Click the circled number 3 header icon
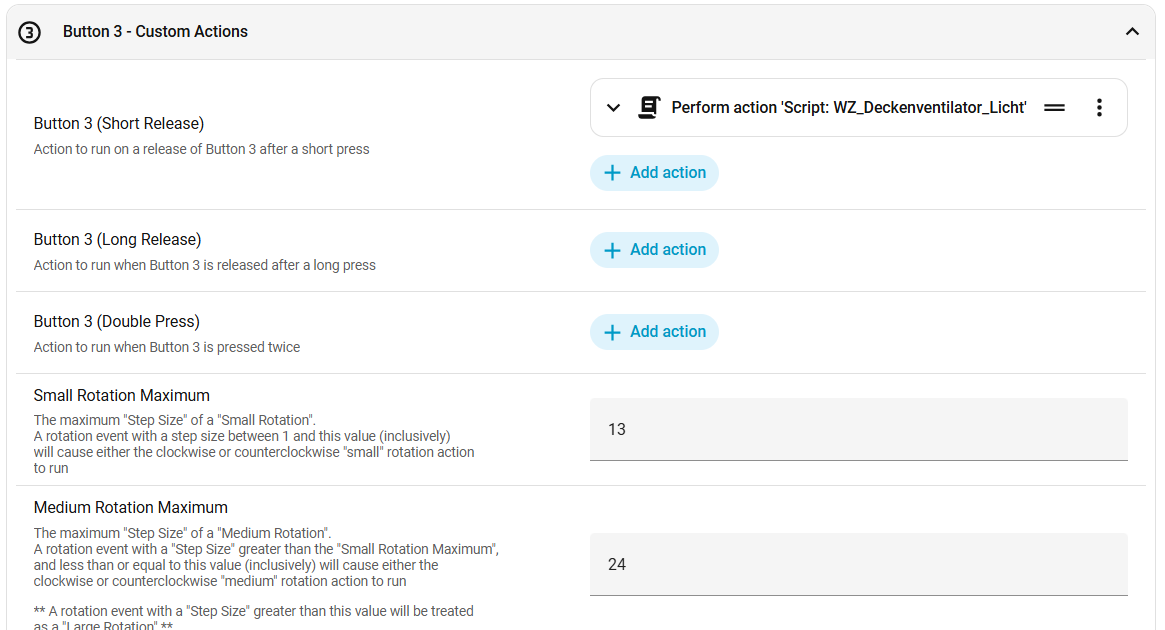The image size is (1165, 630). pyautogui.click(x=30, y=32)
